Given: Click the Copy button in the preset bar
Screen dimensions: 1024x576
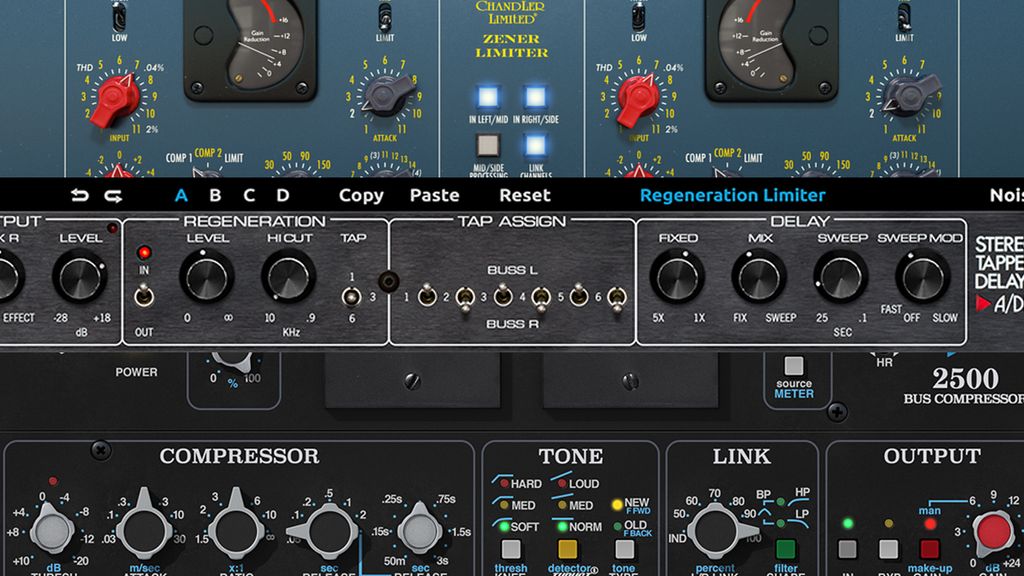Looking at the screenshot, I should [360, 195].
